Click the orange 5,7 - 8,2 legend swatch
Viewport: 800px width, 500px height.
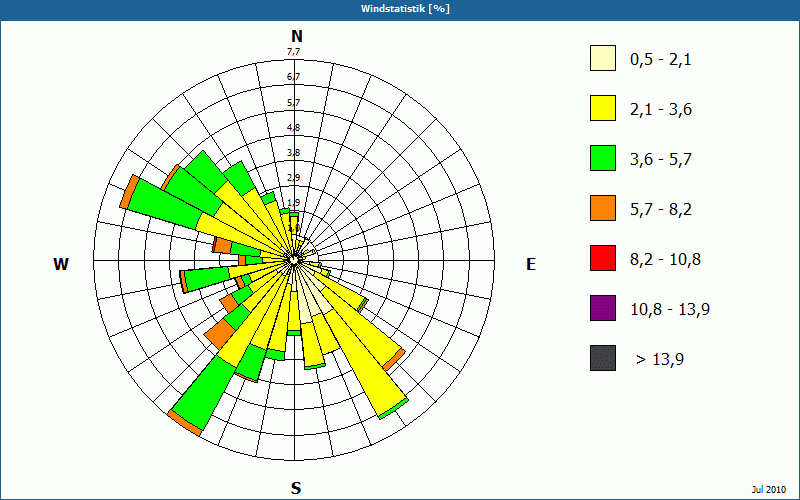pyautogui.click(x=603, y=208)
